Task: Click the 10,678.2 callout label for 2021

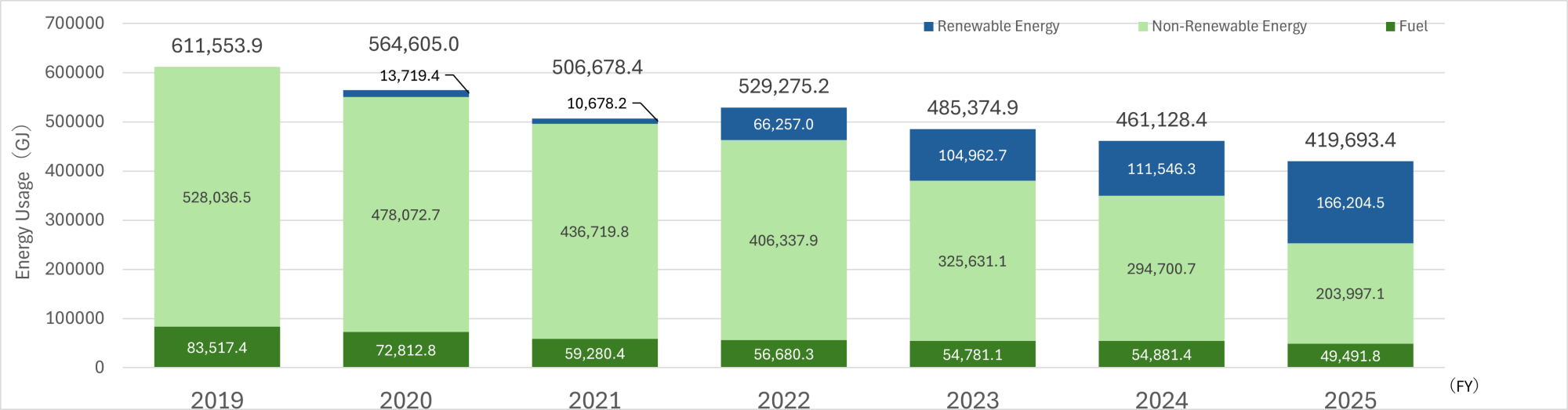Action: [597, 103]
